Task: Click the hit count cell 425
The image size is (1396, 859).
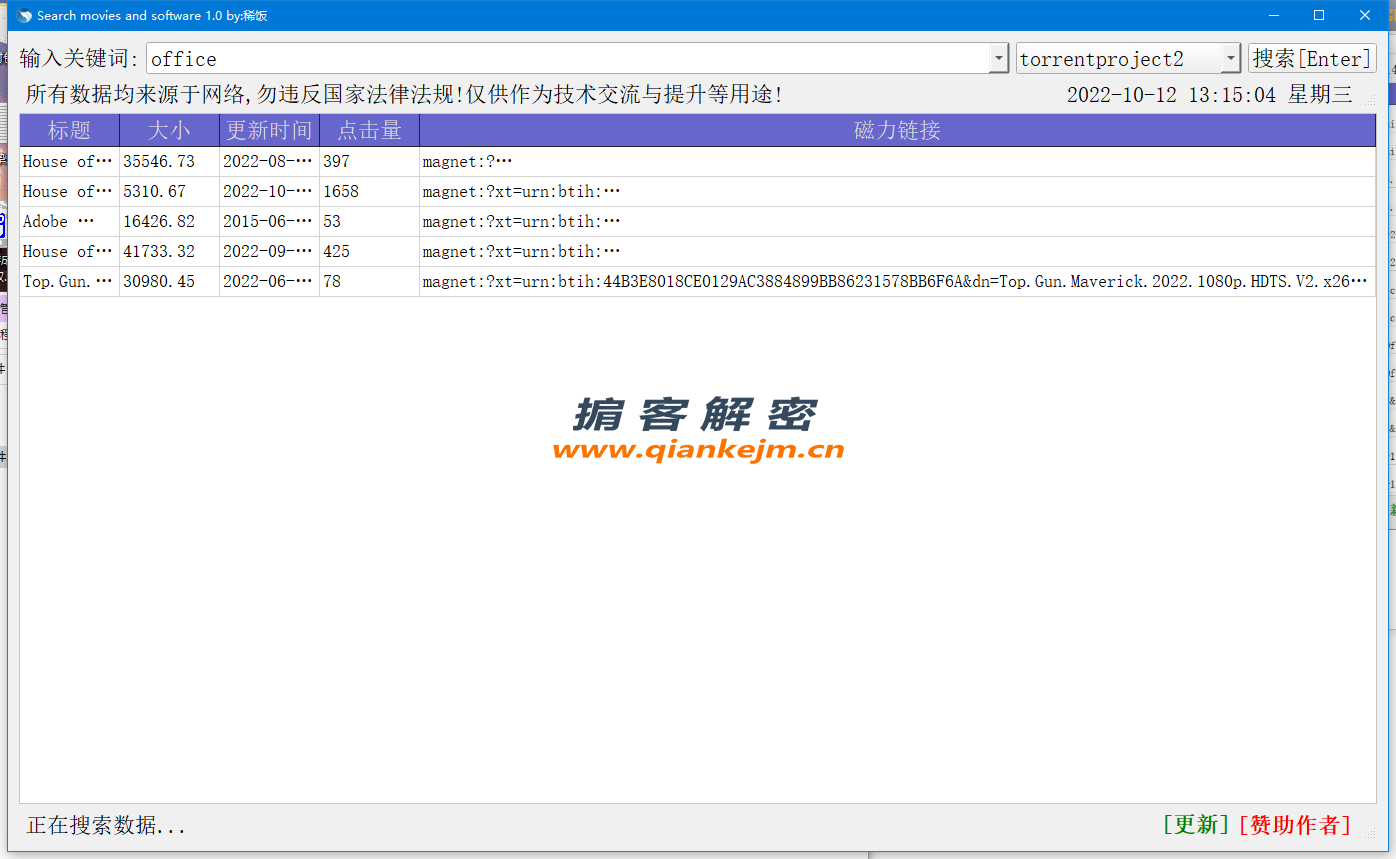Action: click(370, 252)
